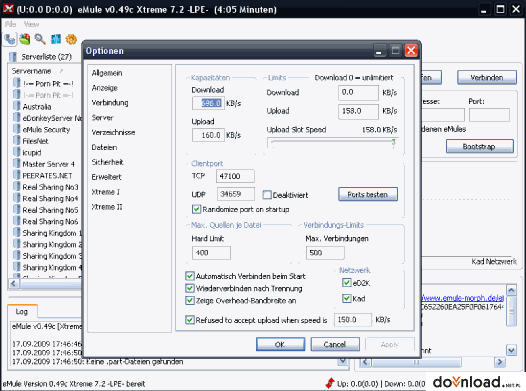Select the PEERATES.NET server icon
The image size is (526, 391).
click(x=16, y=175)
